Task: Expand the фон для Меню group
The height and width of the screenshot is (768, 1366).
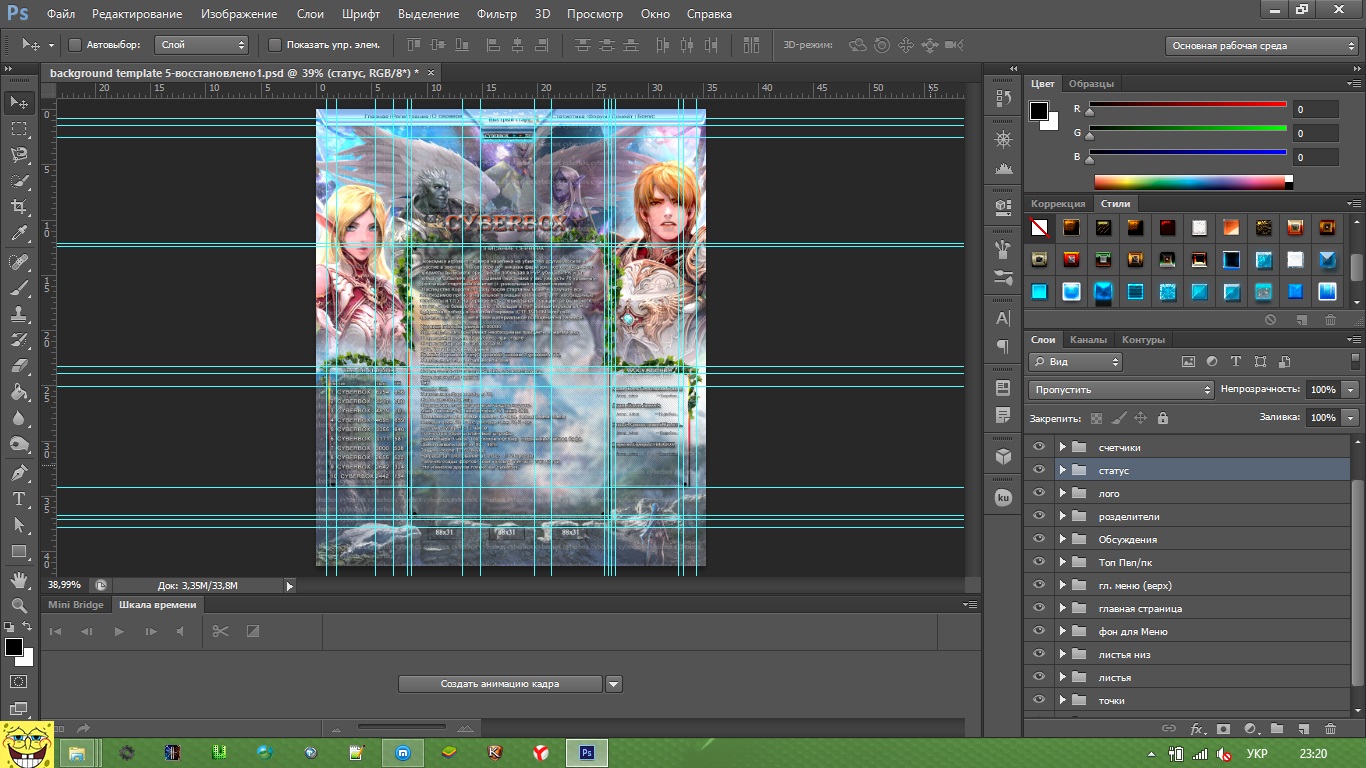Action: point(1063,631)
